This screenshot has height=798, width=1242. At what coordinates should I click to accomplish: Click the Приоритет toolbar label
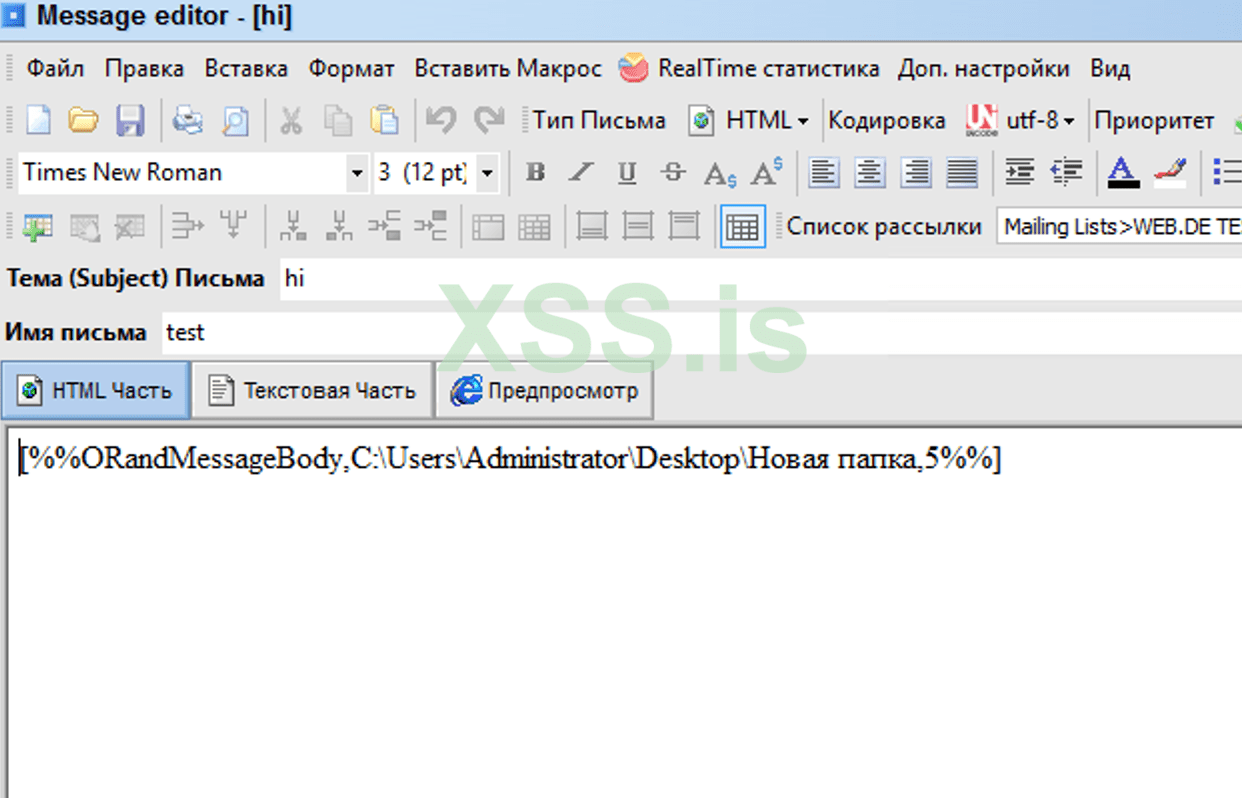click(x=1154, y=121)
